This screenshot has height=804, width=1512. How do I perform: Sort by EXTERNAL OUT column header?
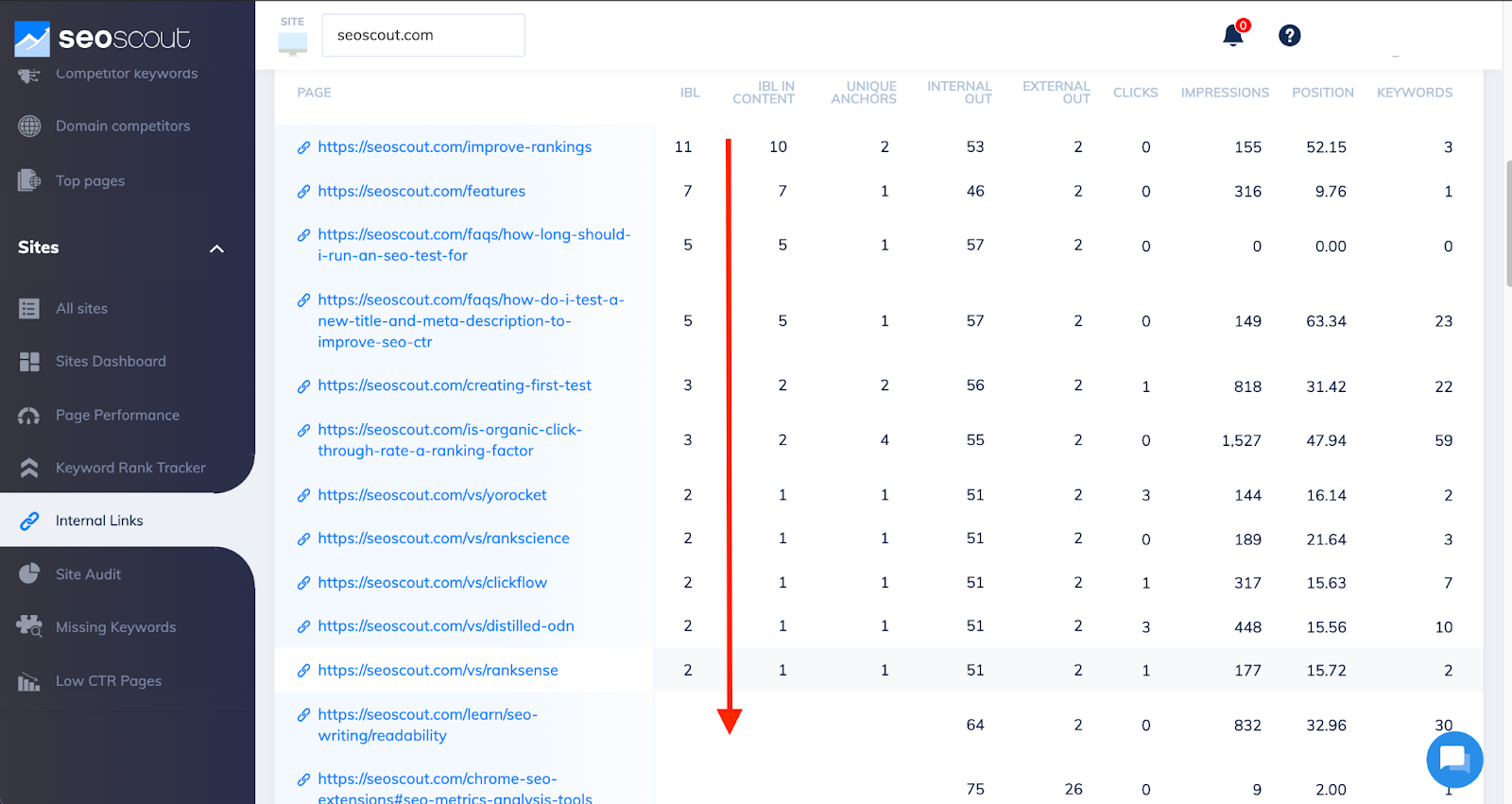pyautogui.click(x=1057, y=93)
